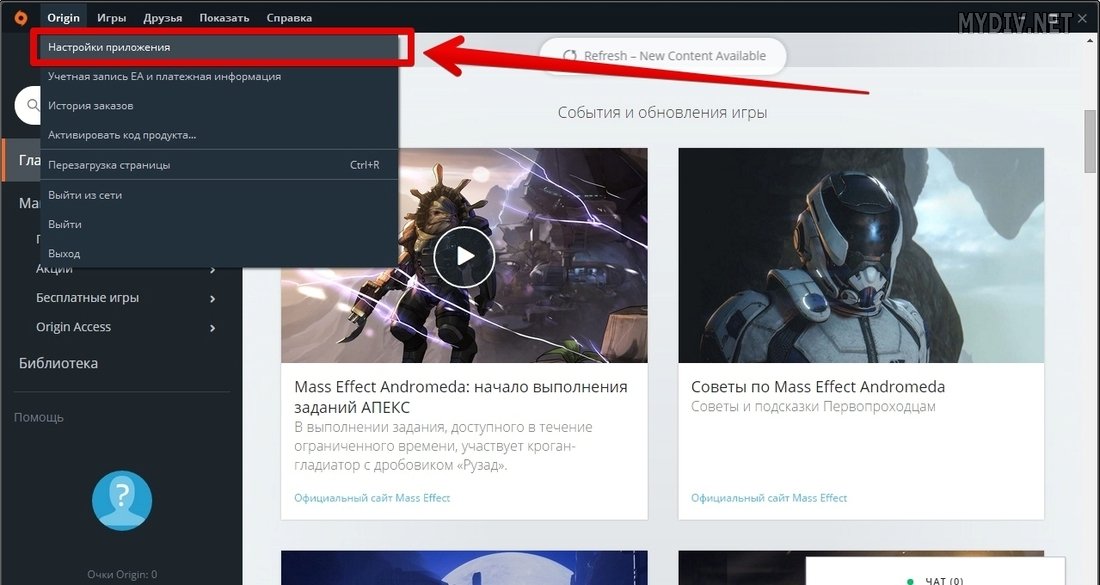Open the Origin menu in the menu bar
This screenshot has height=585, width=1100.
[63, 18]
